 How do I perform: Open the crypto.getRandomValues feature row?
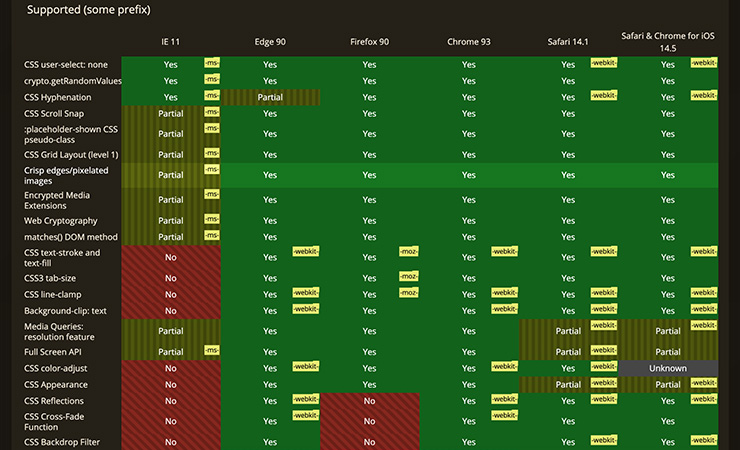(x=73, y=81)
